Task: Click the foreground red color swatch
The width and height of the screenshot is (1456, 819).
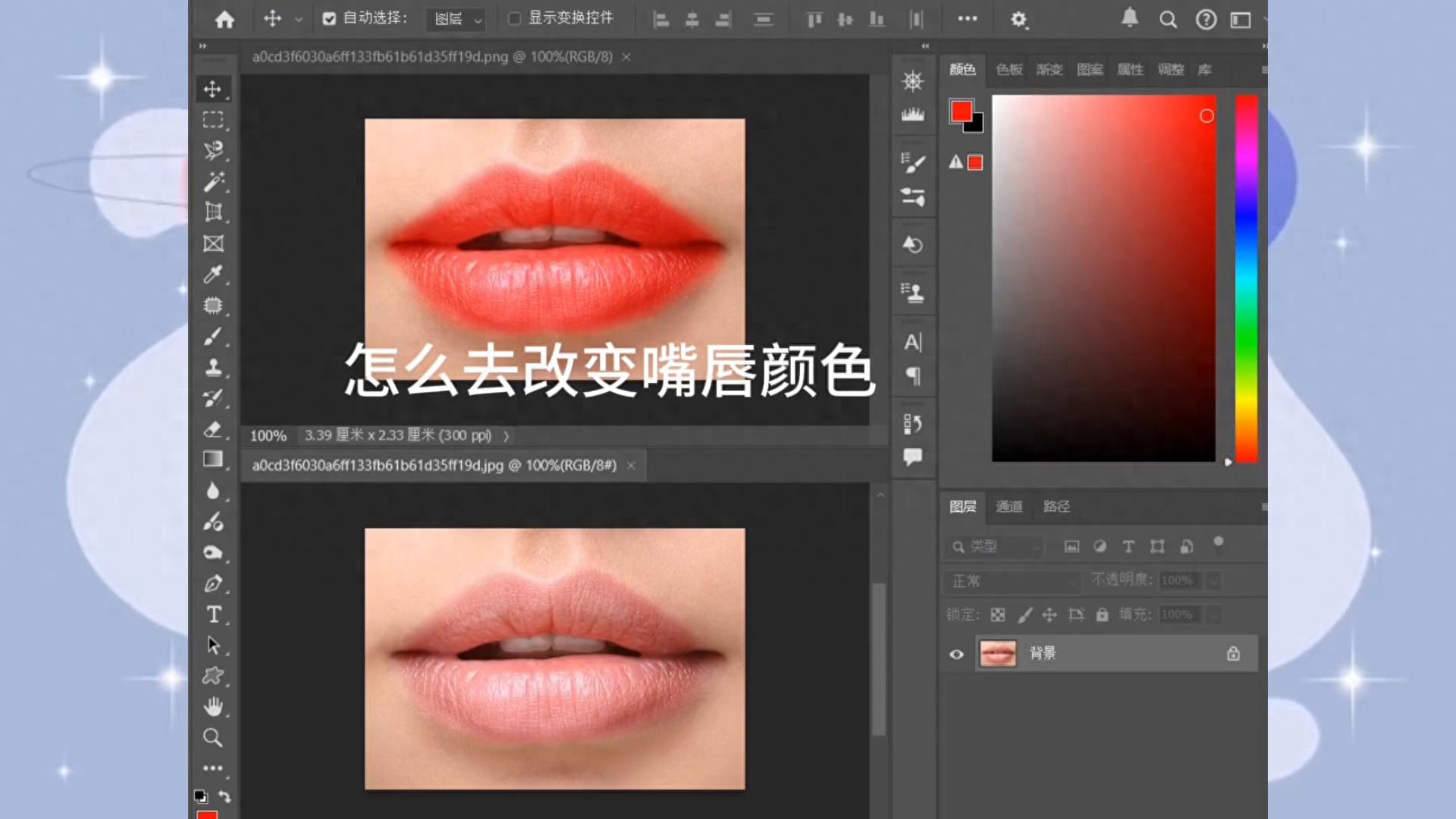Action: [962, 111]
